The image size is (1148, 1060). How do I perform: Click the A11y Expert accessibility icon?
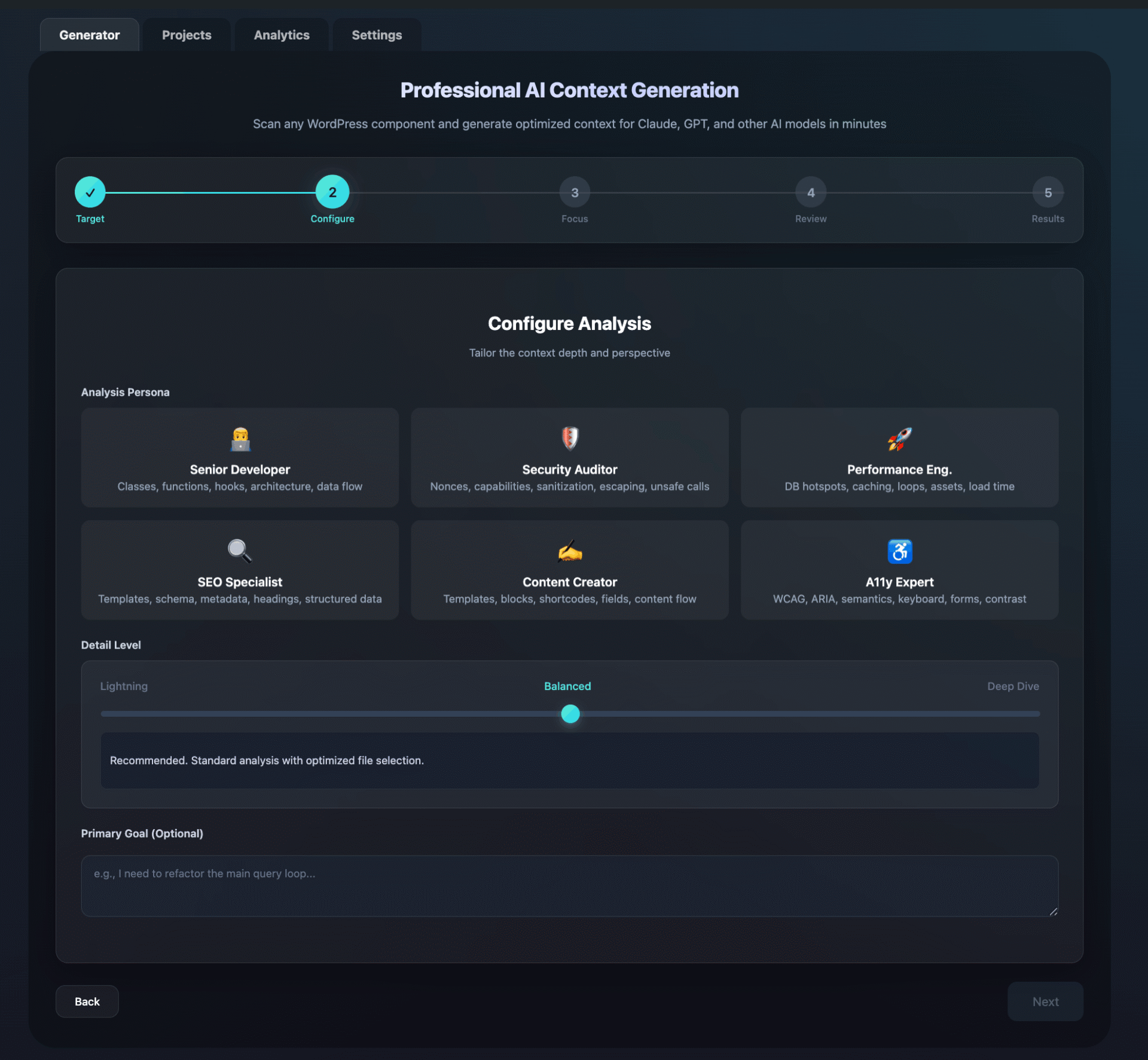pos(899,551)
